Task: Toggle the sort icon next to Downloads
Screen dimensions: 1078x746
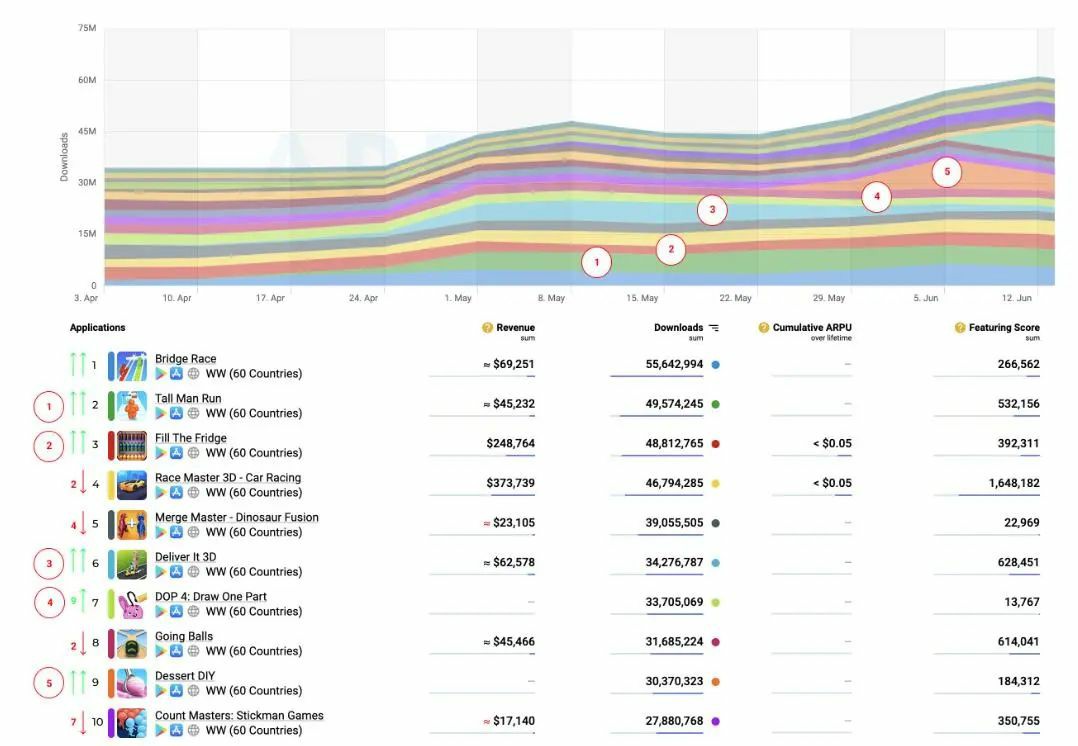Action: [x=714, y=328]
